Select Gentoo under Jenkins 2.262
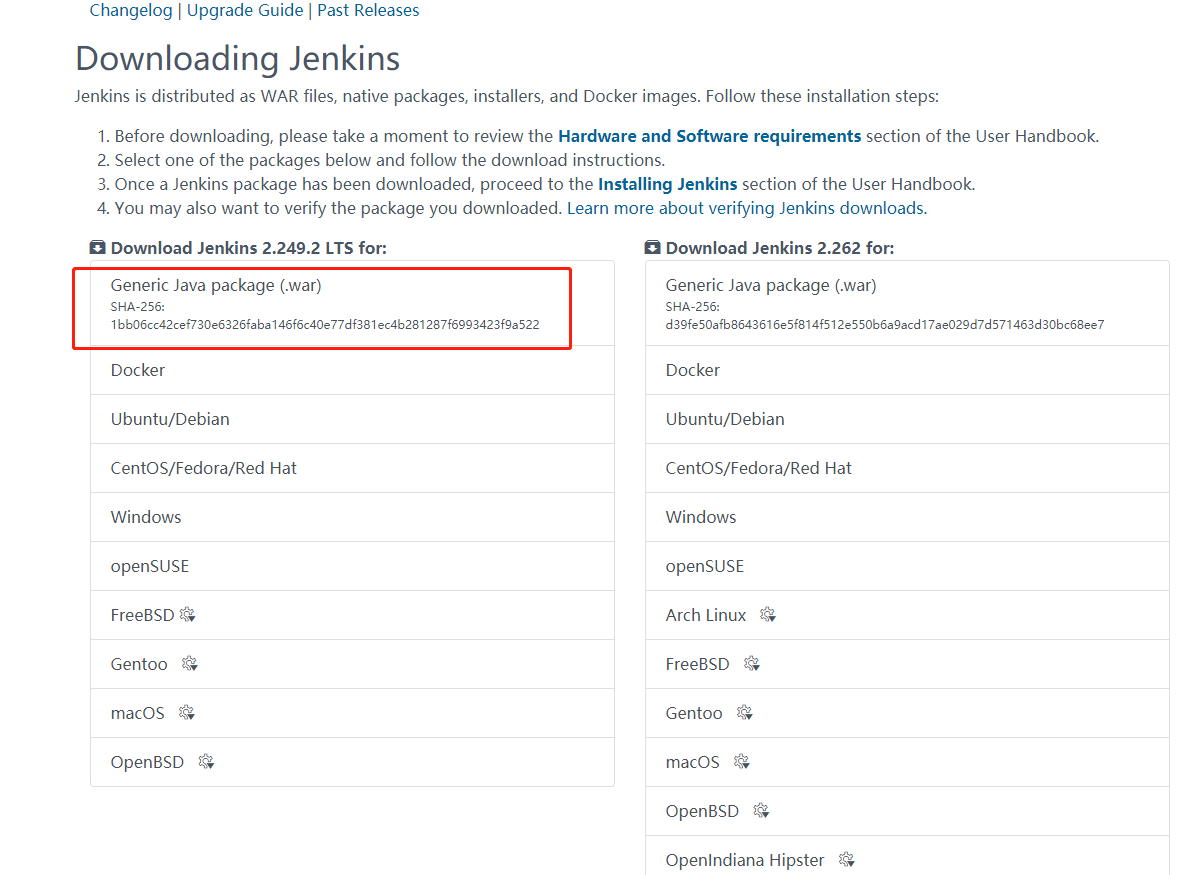1183x875 pixels. coord(908,714)
